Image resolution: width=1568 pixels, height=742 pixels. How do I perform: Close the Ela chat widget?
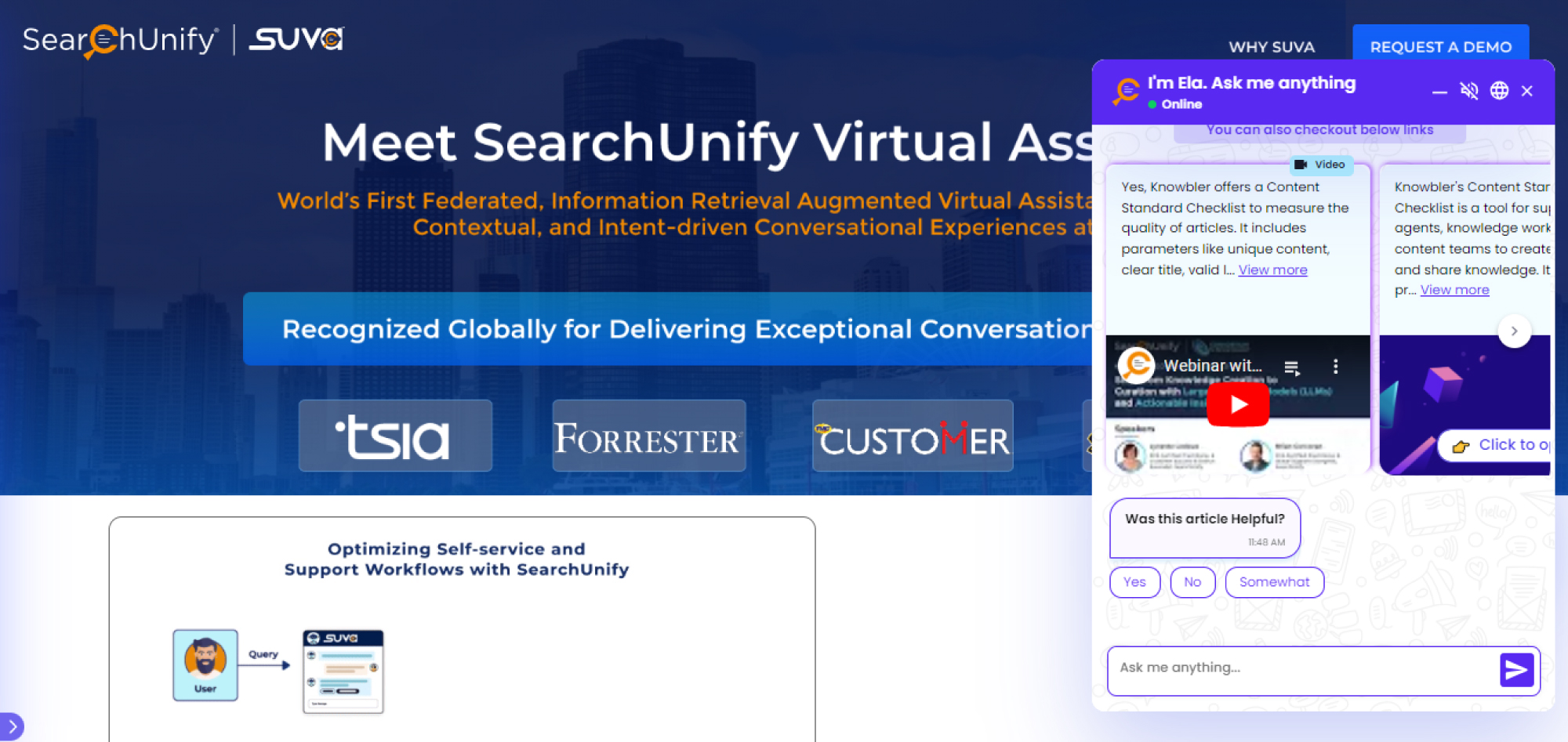(x=1527, y=91)
